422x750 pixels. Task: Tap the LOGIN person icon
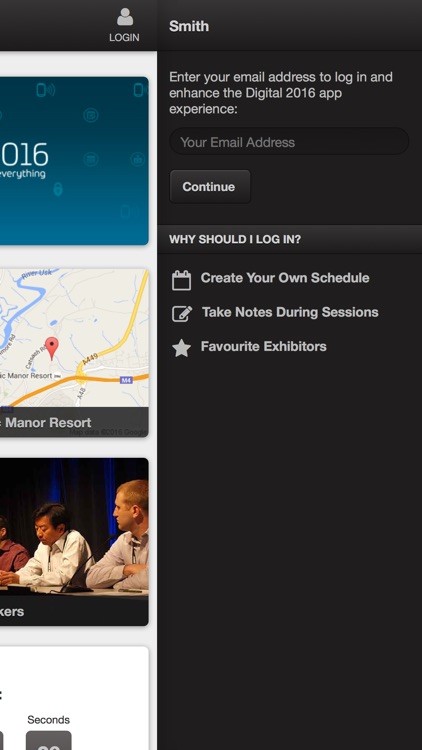[x=124, y=17]
